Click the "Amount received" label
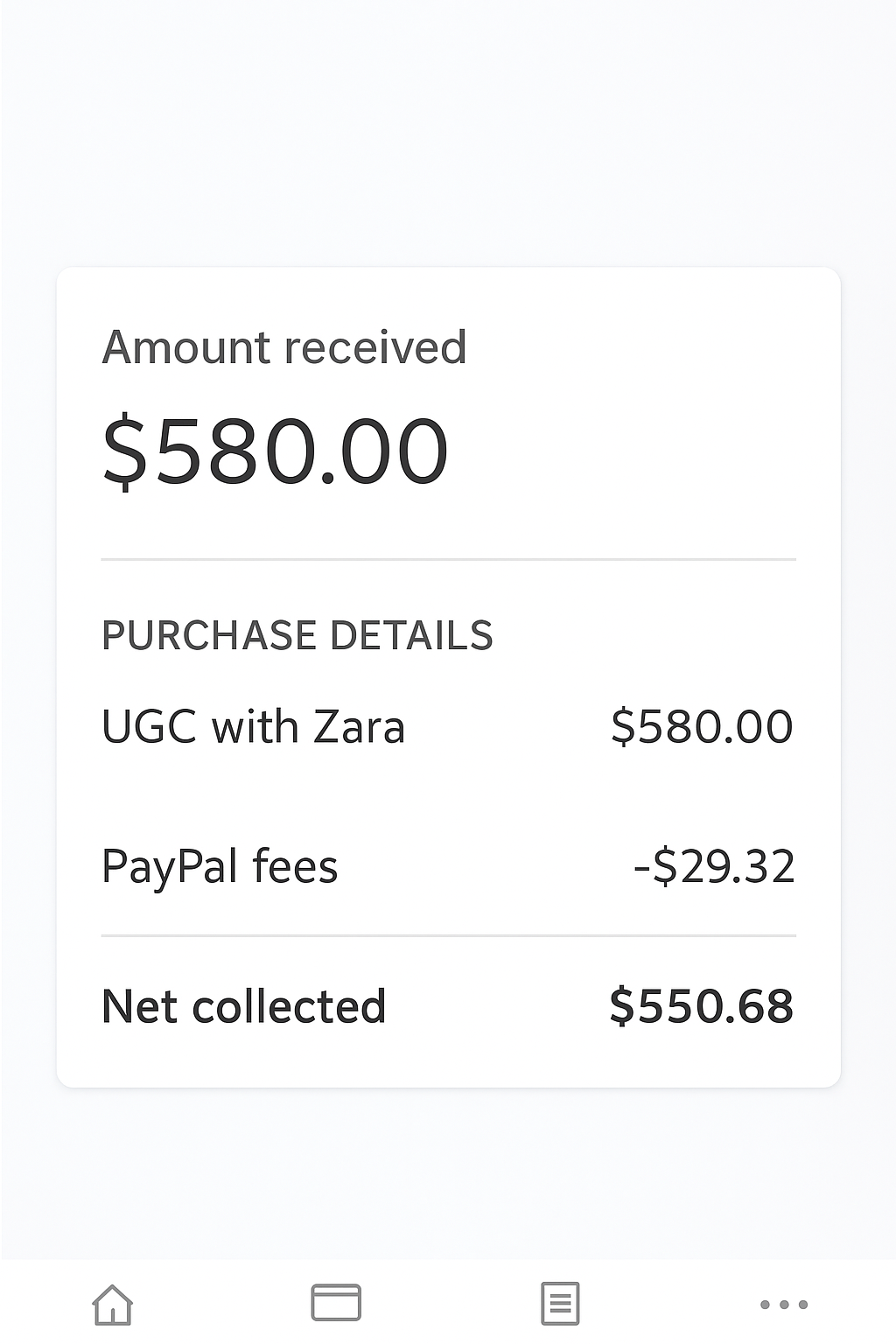The height and width of the screenshot is (1344, 896). point(283,347)
